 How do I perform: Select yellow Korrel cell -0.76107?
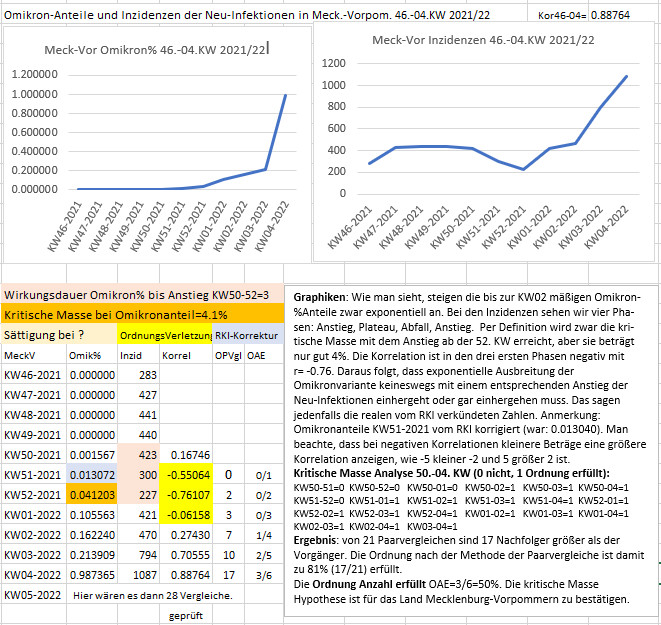point(186,495)
